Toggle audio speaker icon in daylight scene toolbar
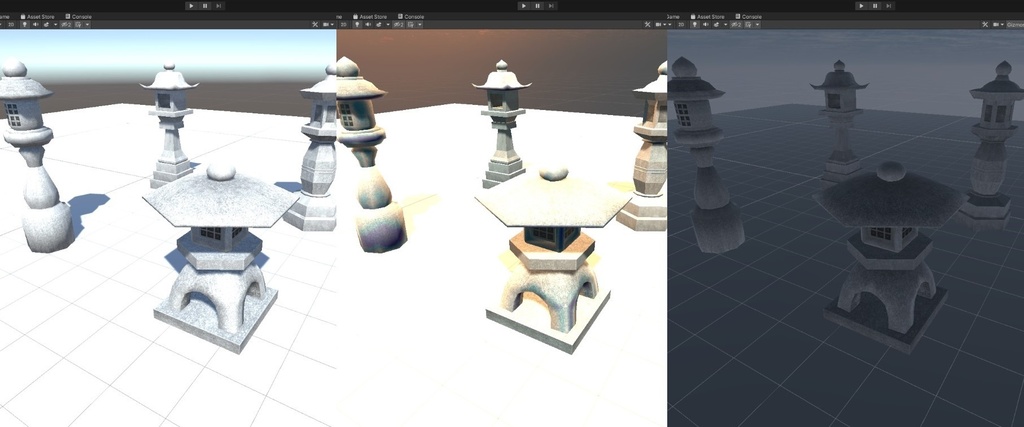 36,24
